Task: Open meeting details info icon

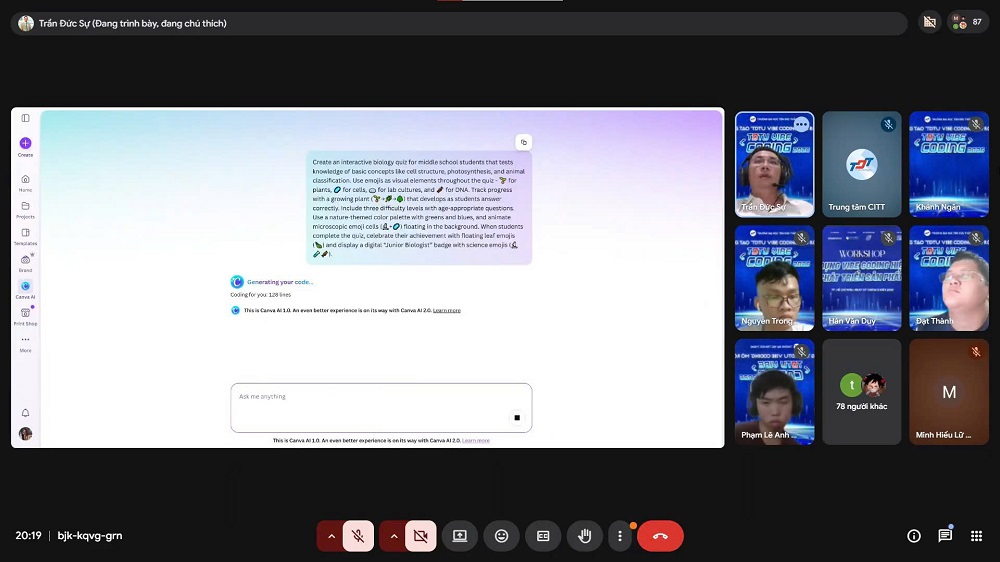Action: click(x=914, y=536)
